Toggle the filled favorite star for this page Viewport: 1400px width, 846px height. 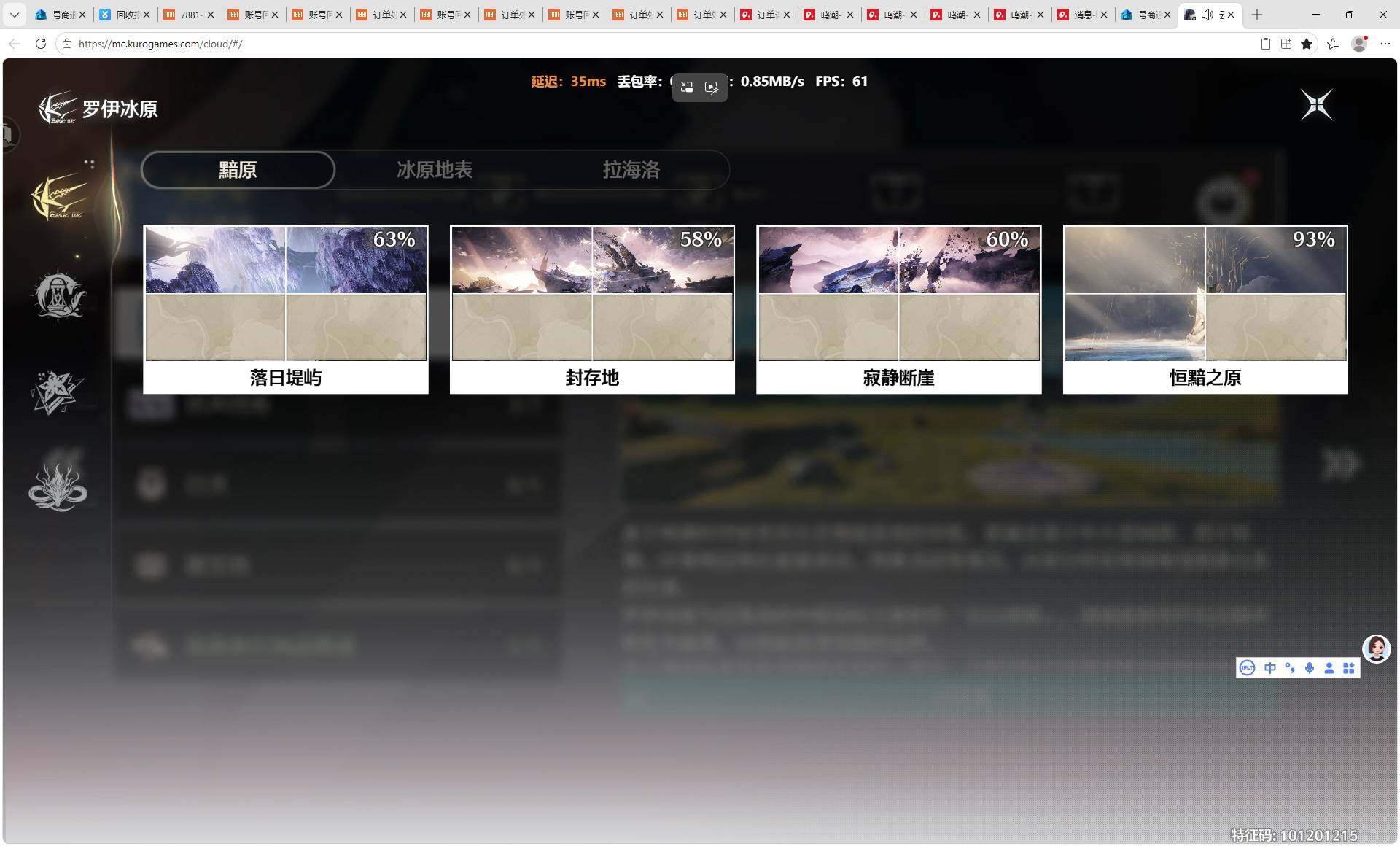click(x=1307, y=44)
